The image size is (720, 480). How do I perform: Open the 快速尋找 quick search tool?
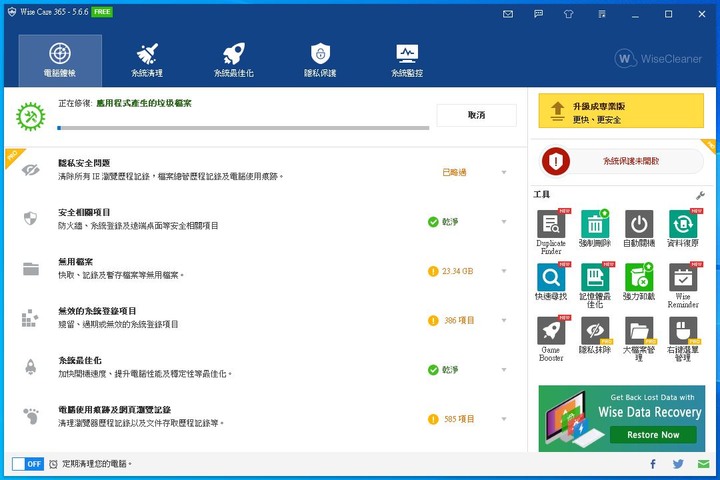point(551,278)
